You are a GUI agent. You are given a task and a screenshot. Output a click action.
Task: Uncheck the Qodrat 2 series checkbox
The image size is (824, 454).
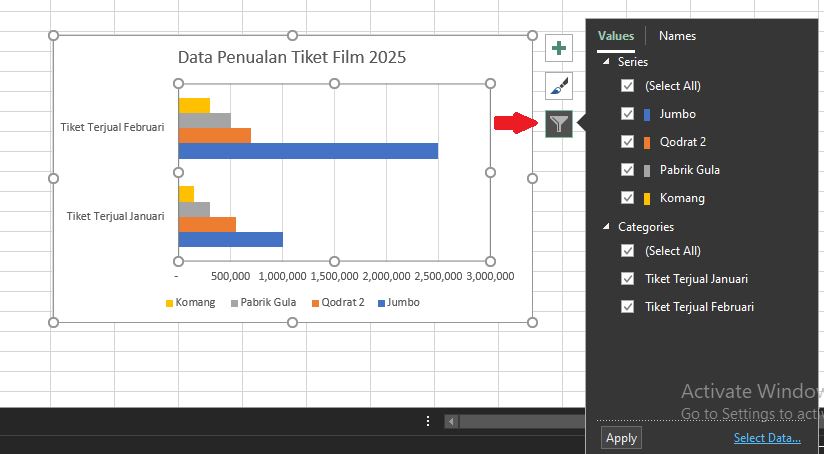click(x=628, y=142)
